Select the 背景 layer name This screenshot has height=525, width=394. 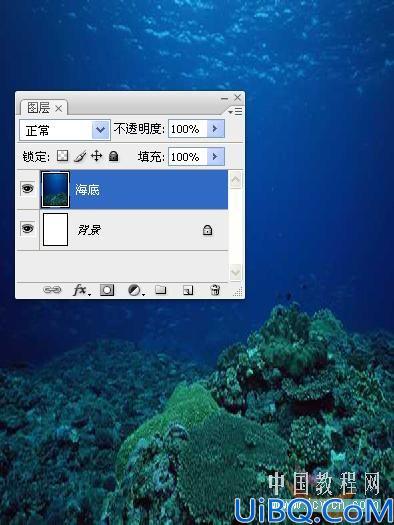[x=89, y=230]
